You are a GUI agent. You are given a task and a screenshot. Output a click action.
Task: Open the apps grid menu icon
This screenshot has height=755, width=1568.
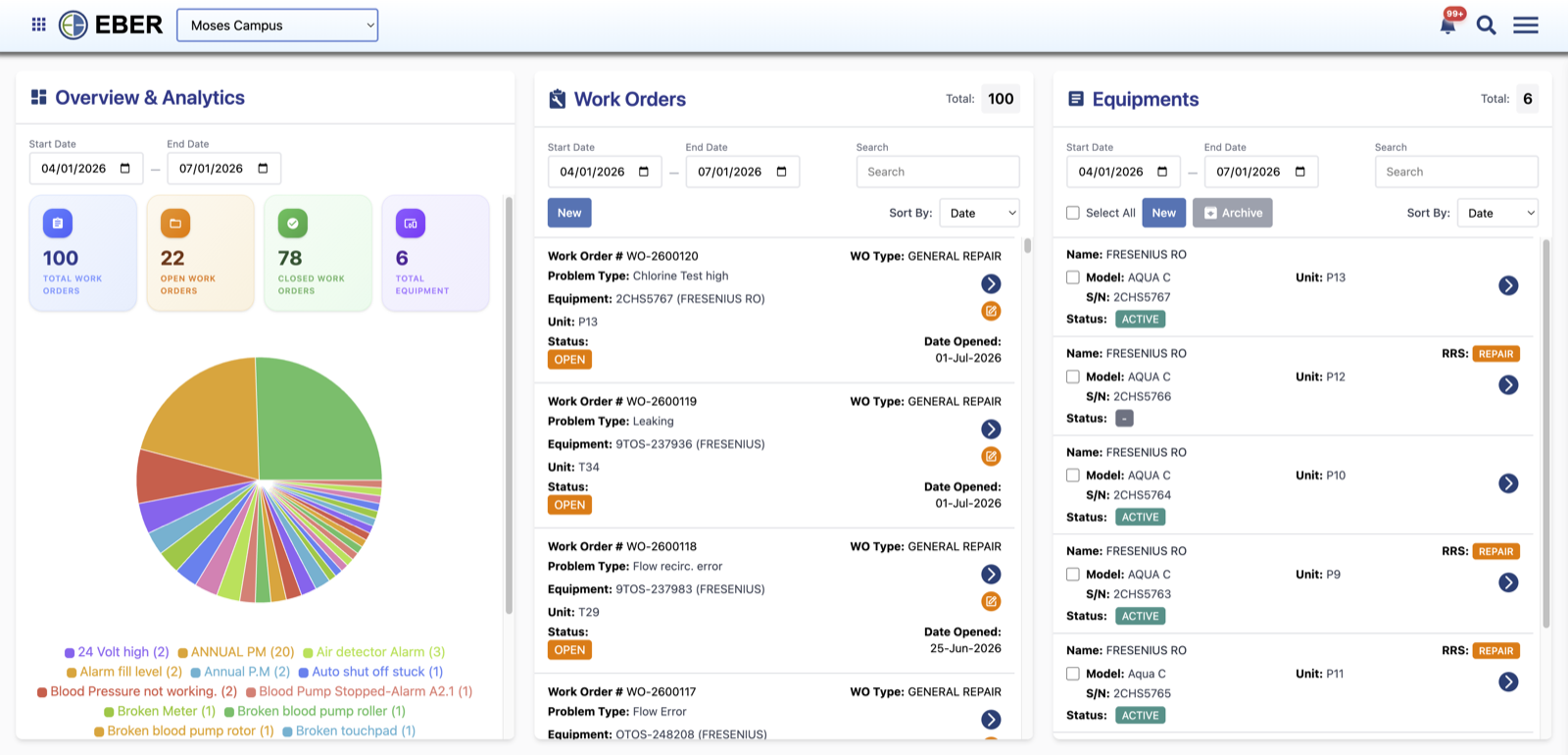(39, 25)
